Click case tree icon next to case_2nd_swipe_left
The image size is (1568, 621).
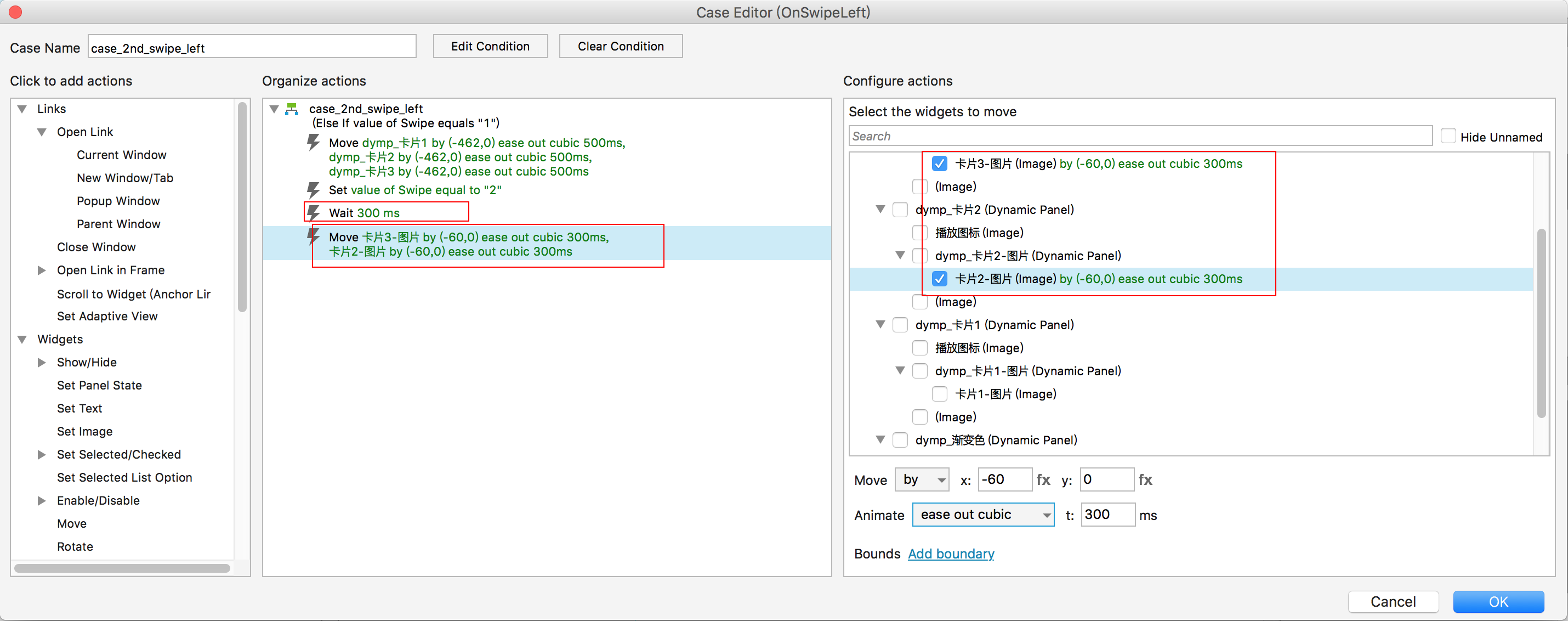pos(292,109)
